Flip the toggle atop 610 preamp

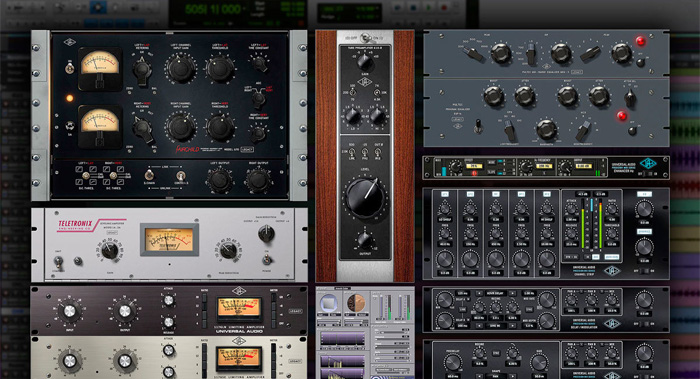(365, 37)
